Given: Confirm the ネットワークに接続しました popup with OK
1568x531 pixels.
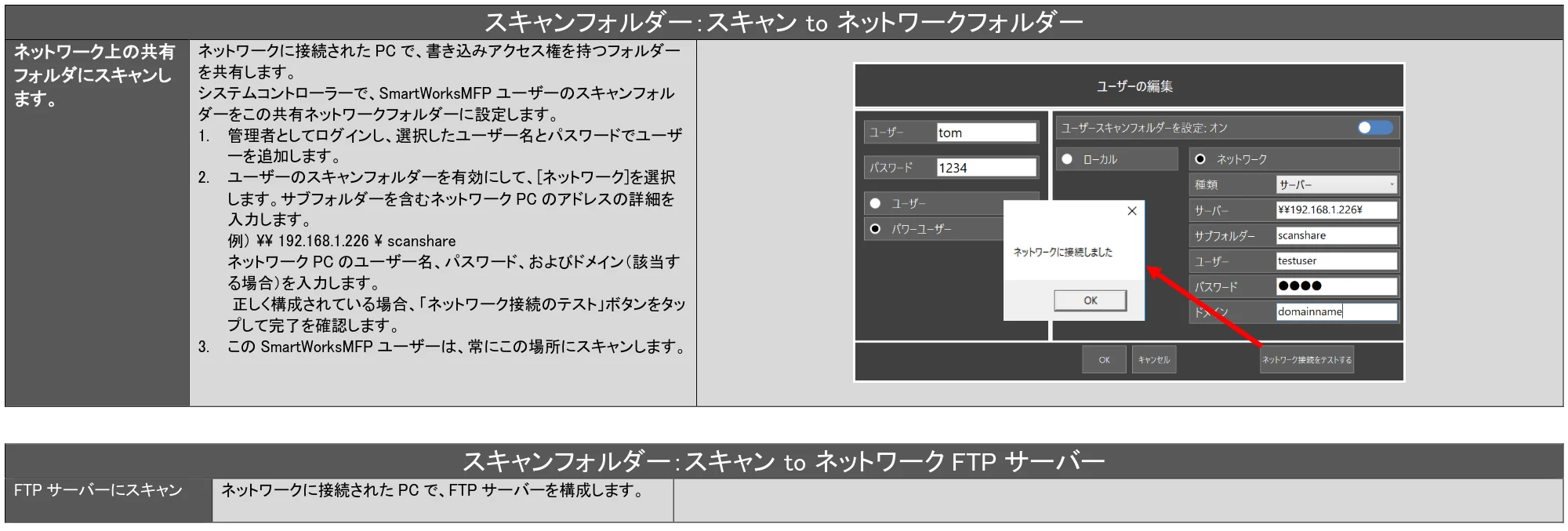Looking at the screenshot, I should (1090, 300).
